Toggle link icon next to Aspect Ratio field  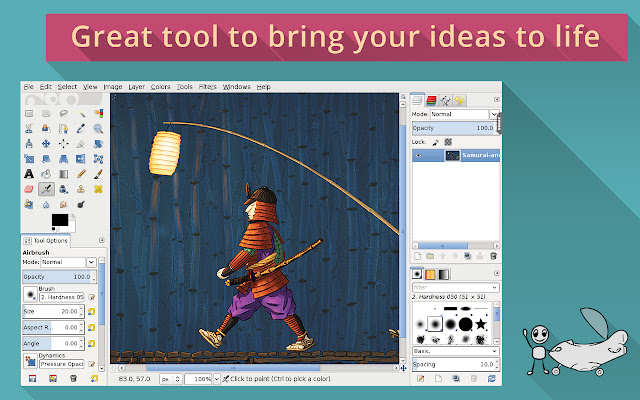[91, 327]
